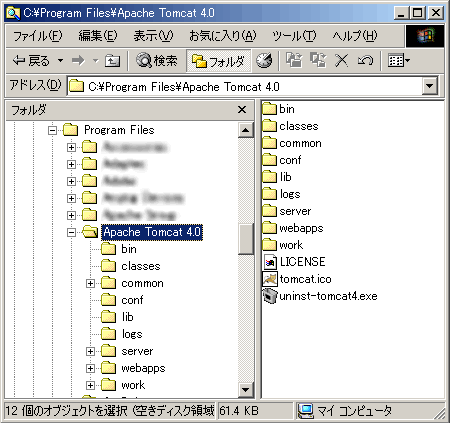
Task: Select classes folder in the tree pane
Action: click(x=141, y=266)
